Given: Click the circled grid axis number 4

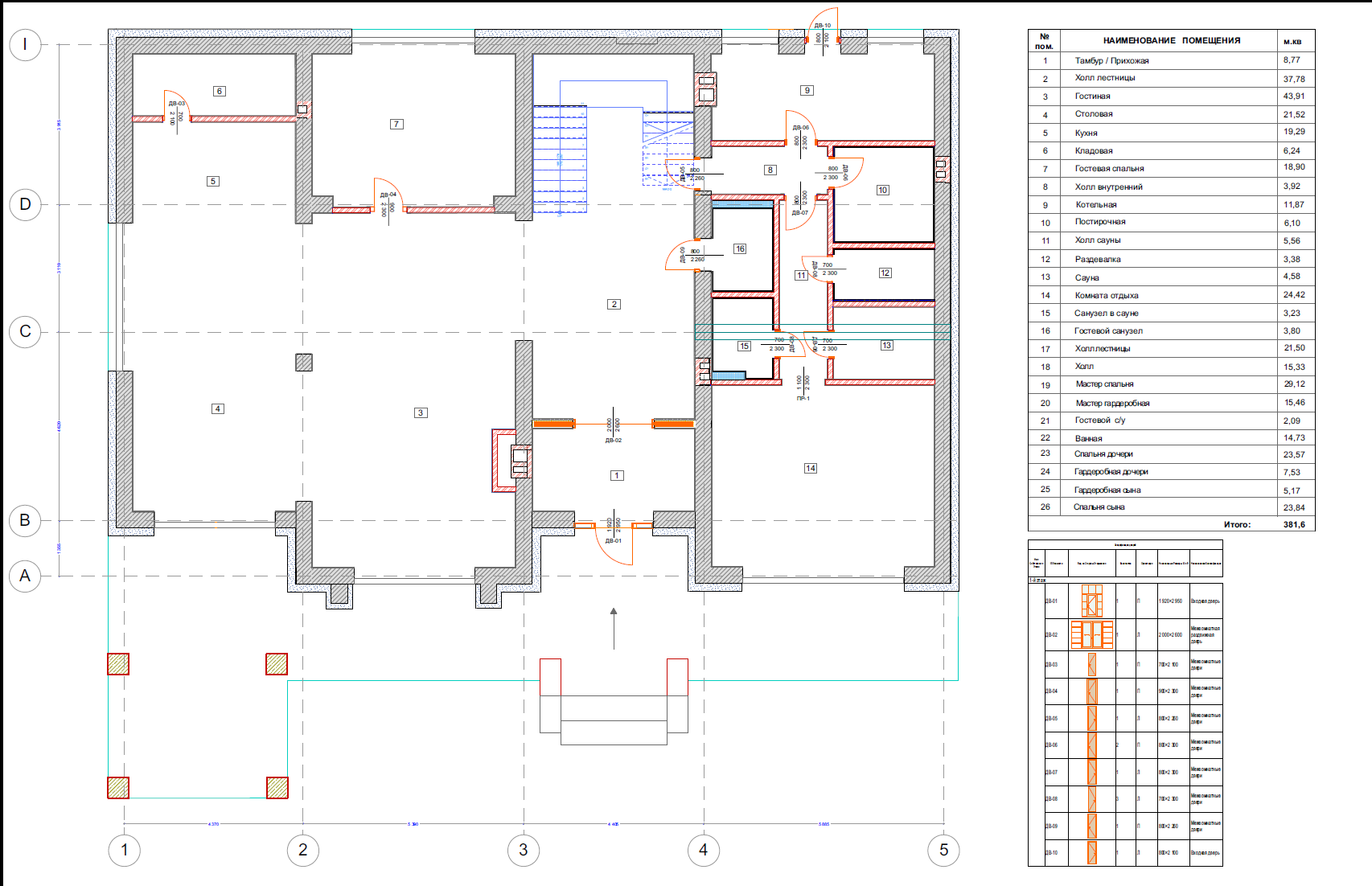Looking at the screenshot, I should pyautogui.click(x=704, y=850).
